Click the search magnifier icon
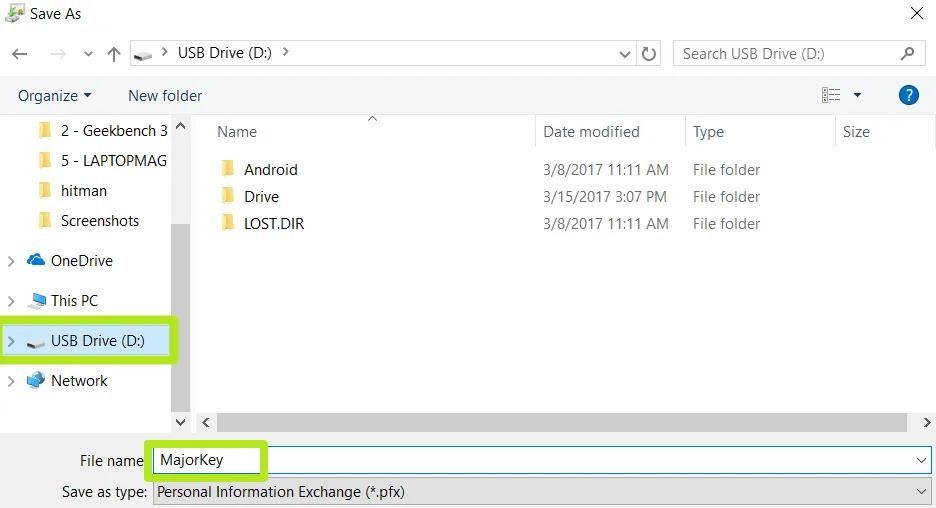Screen dimensions: 936x508 pos(907,54)
